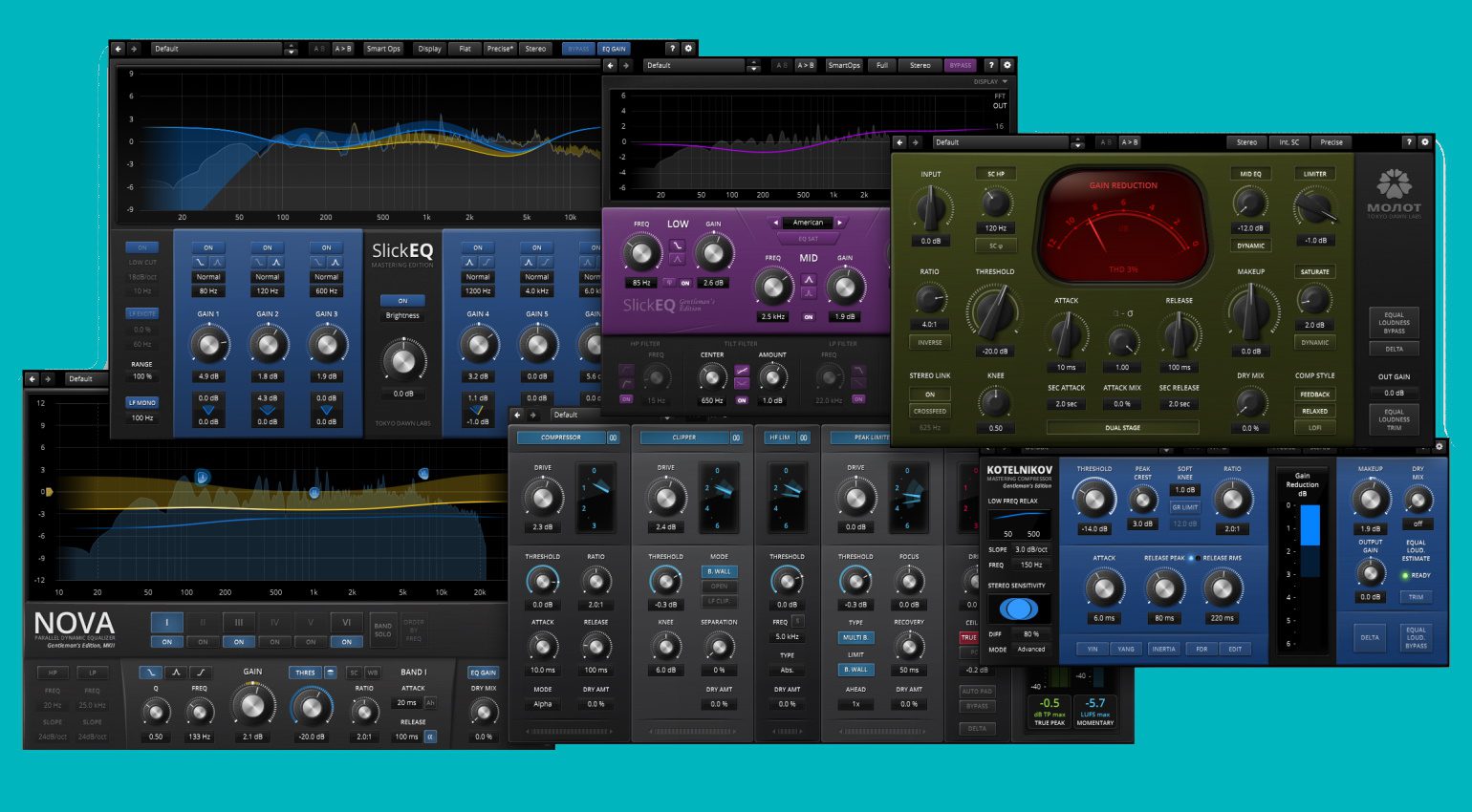This screenshot has width=1472, height=812.
Task: Select bell filter shape in Nova band section
Action: tap(176, 673)
